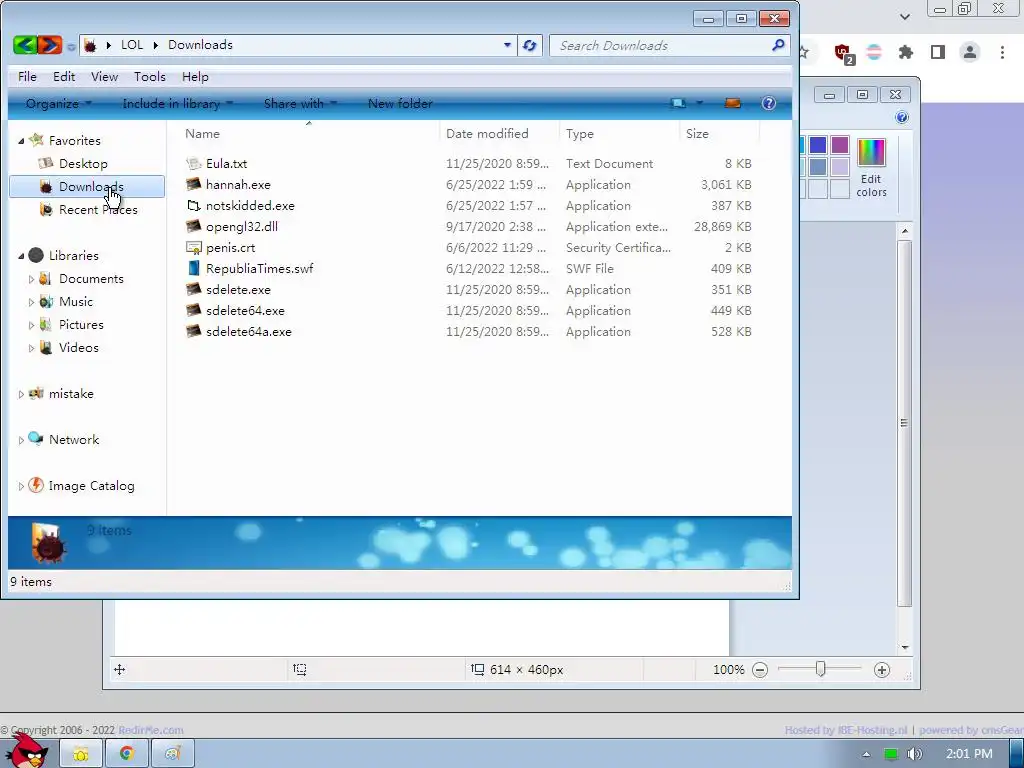This screenshot has width=1024, height=768.
Task: Open the uBlock Origin extension icon in Chrome
Action: pyautogui.click(x=844, y=53)
